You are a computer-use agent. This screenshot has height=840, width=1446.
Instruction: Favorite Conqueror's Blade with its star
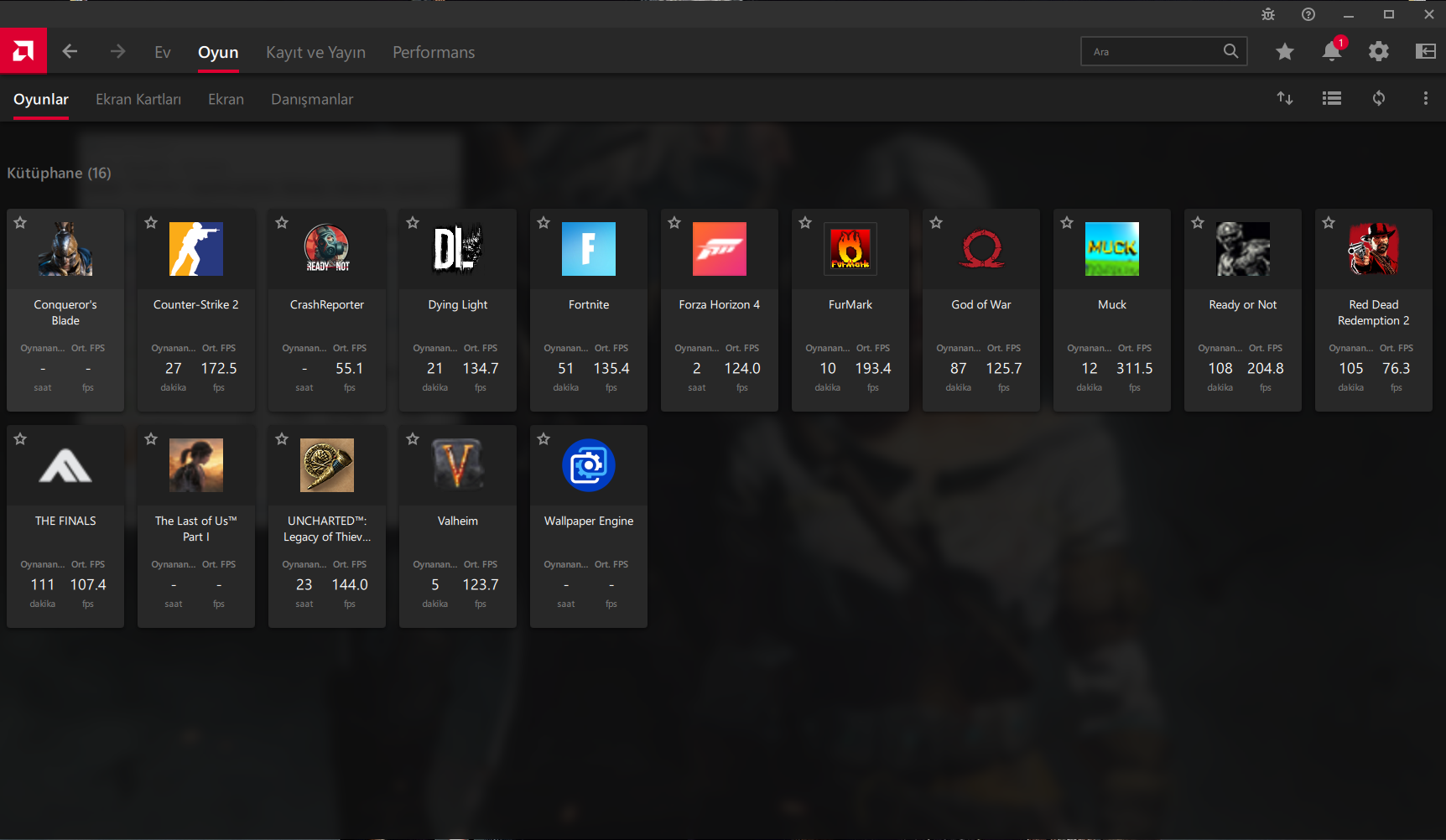[20, 222]
